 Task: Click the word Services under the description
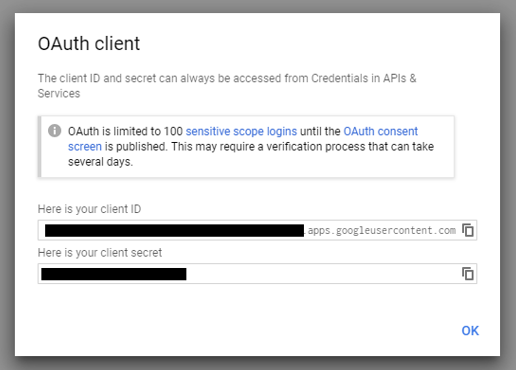click(x=59, y=94)
